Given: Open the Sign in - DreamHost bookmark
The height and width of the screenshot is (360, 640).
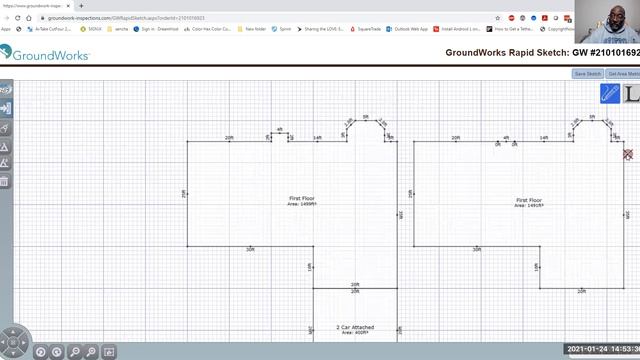Looking at the screenshot, I should point(156,29).
